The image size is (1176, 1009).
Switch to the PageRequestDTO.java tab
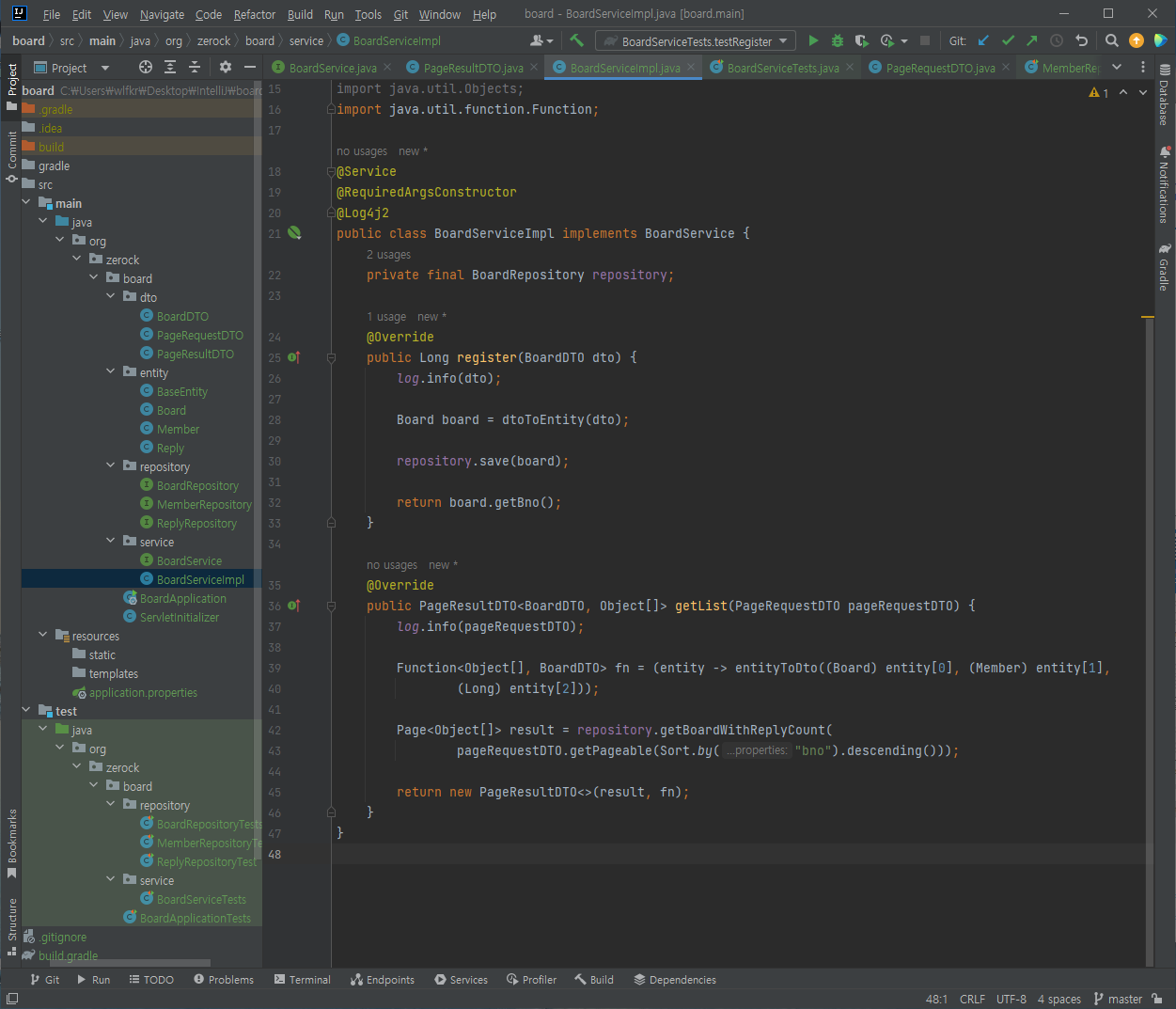click(x=940, y=68)
